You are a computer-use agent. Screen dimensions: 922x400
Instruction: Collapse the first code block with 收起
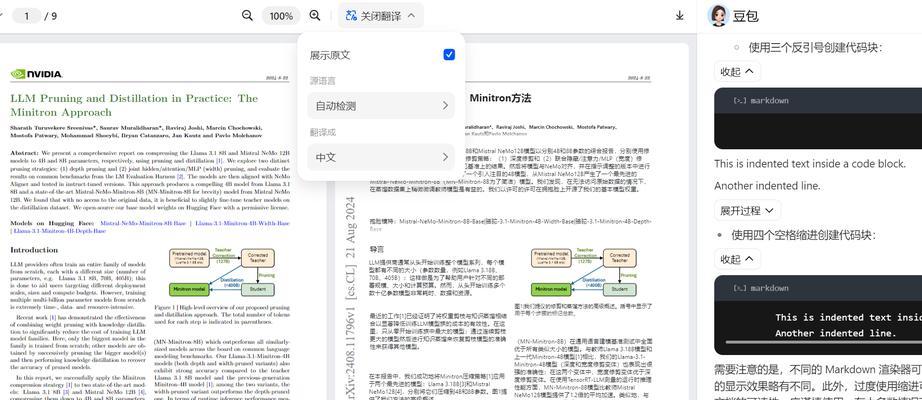(x=737, y=72)
